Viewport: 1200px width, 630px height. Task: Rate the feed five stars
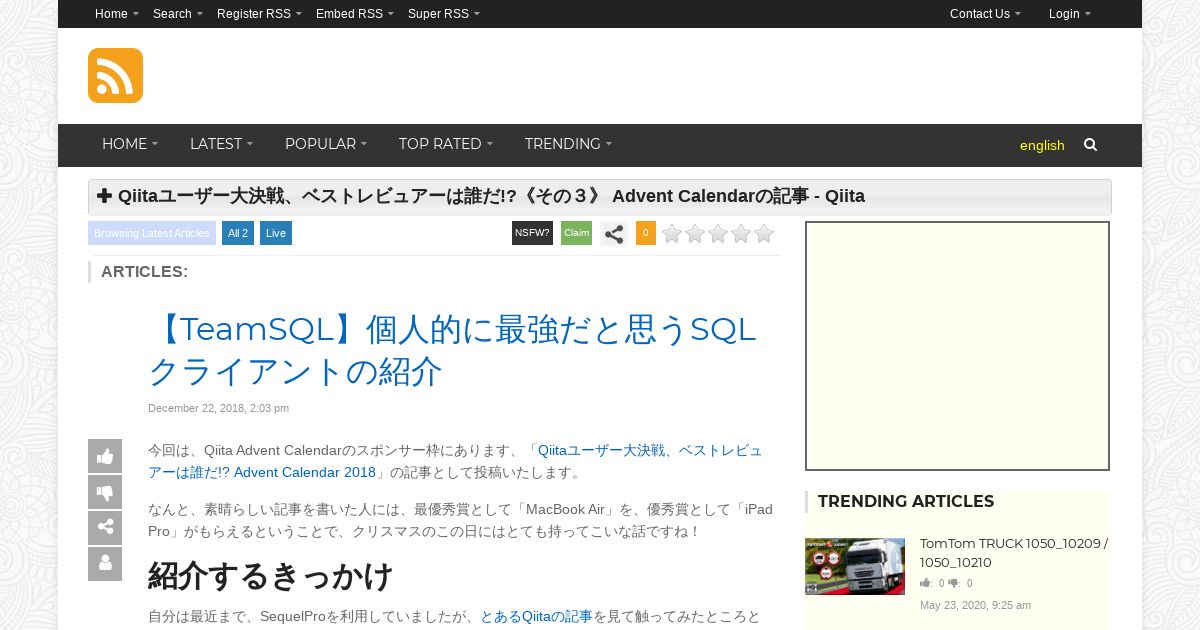(764, 234)
